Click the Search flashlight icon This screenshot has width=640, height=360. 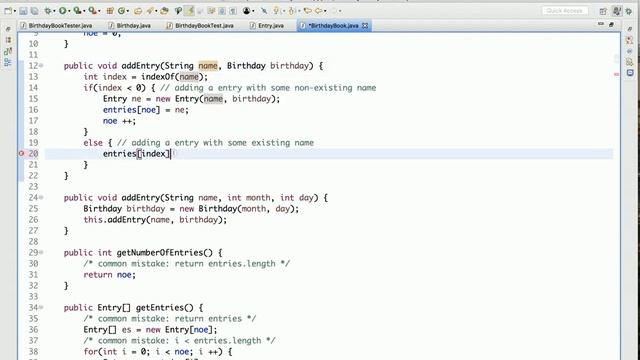[x=150, y=11]
